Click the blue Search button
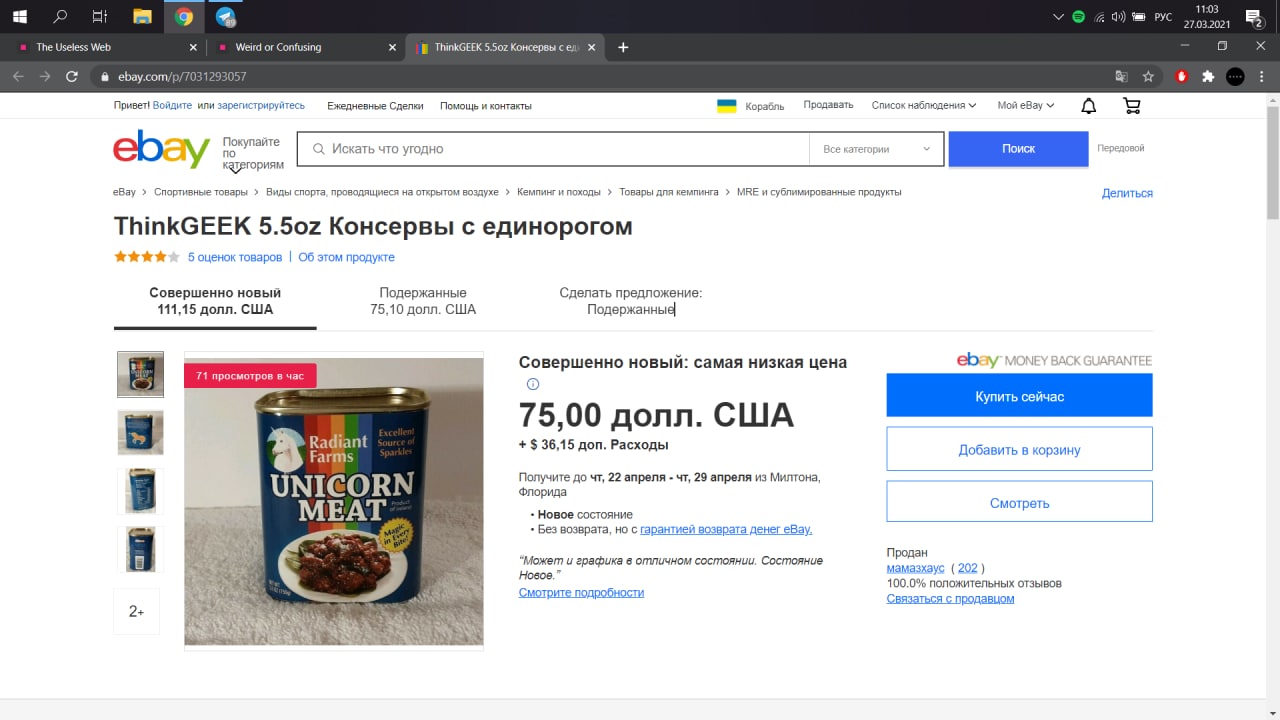 click(x=1018, y=148)
